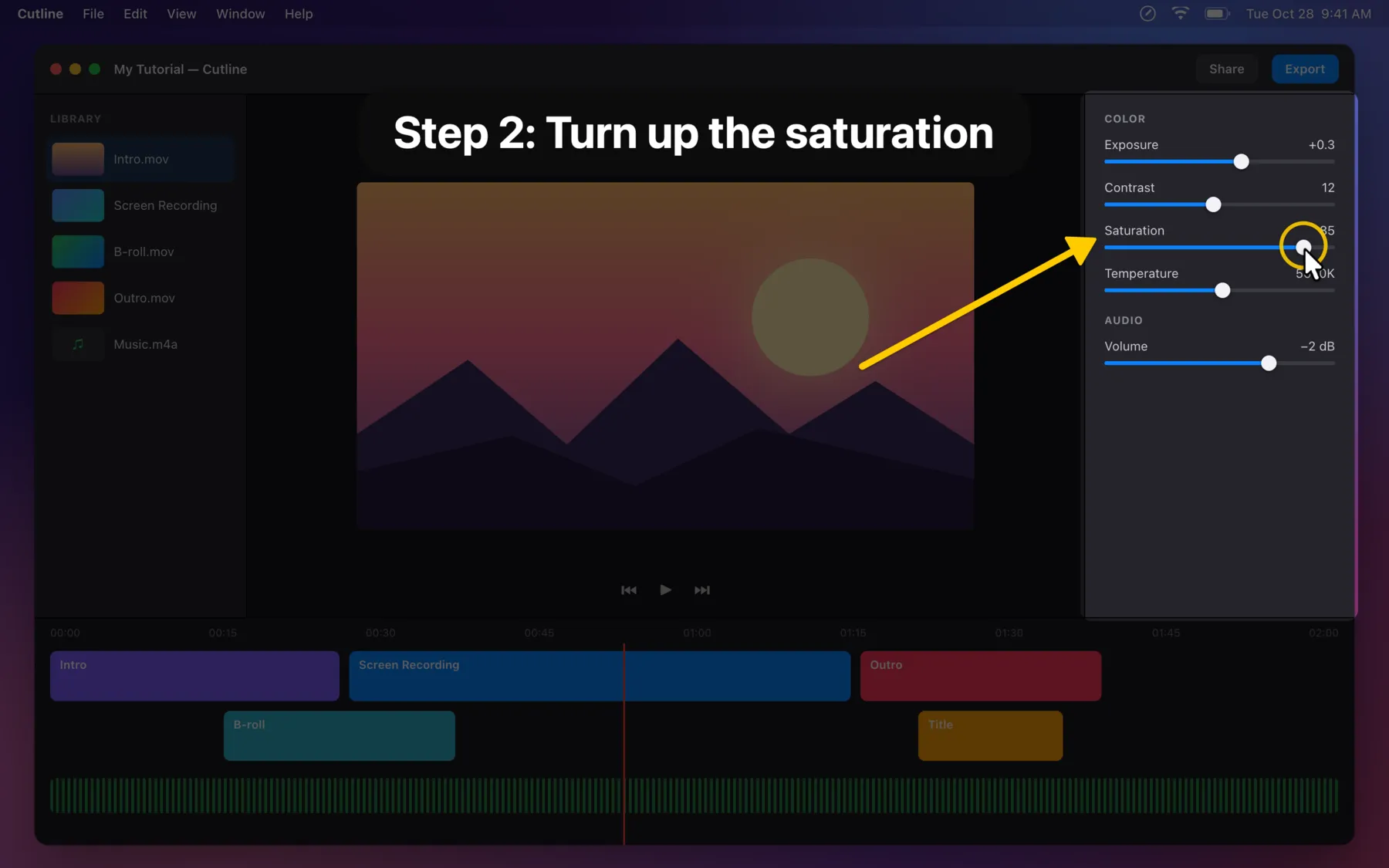1389x868 pixels.
Task: Click the Exposure value +0.3
Action: (x=1321, y=145)
